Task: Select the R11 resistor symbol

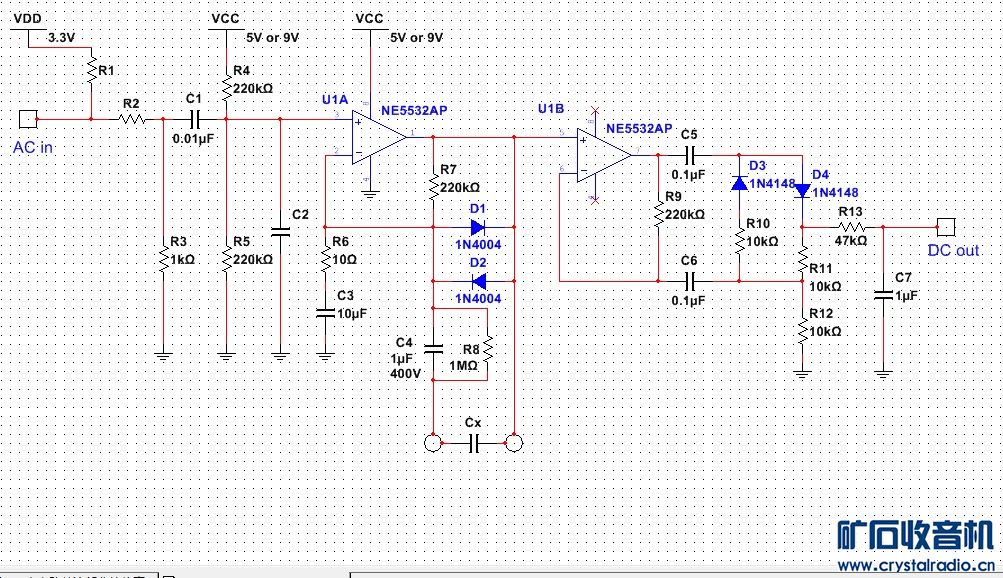Action: click(x=802, y=259)
